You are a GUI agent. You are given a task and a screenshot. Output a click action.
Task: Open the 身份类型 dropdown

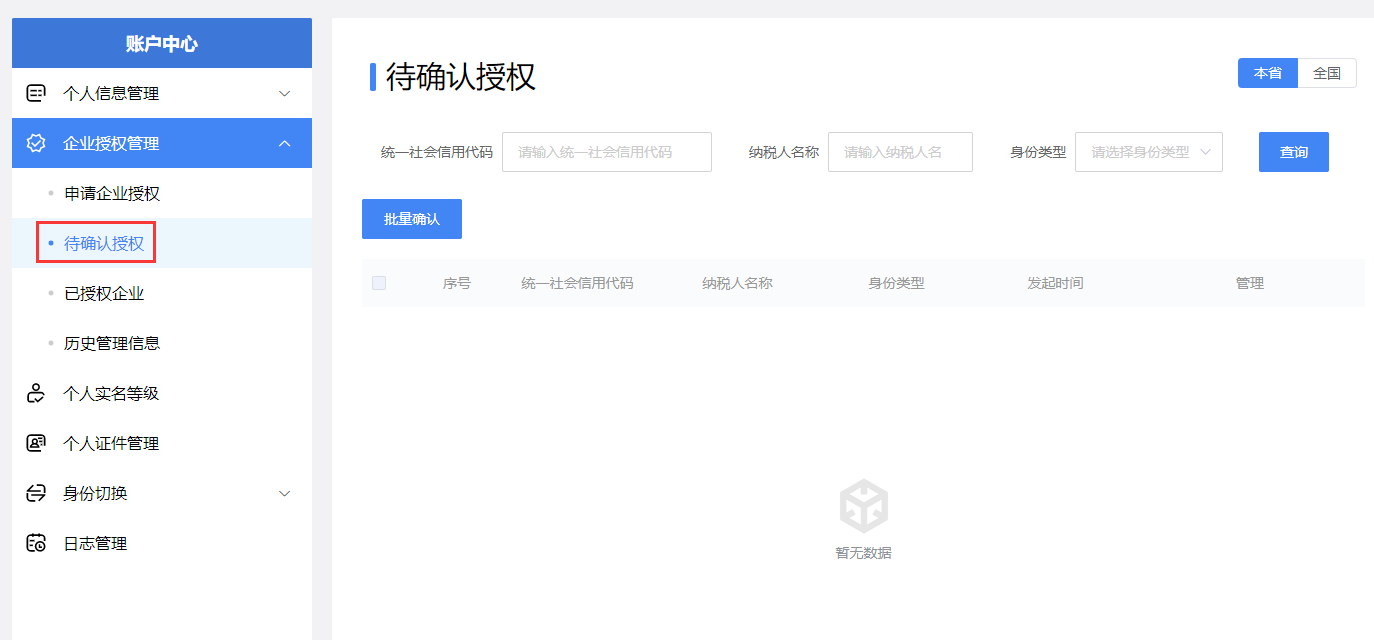pyautogui.click(x=1148, y=152)
